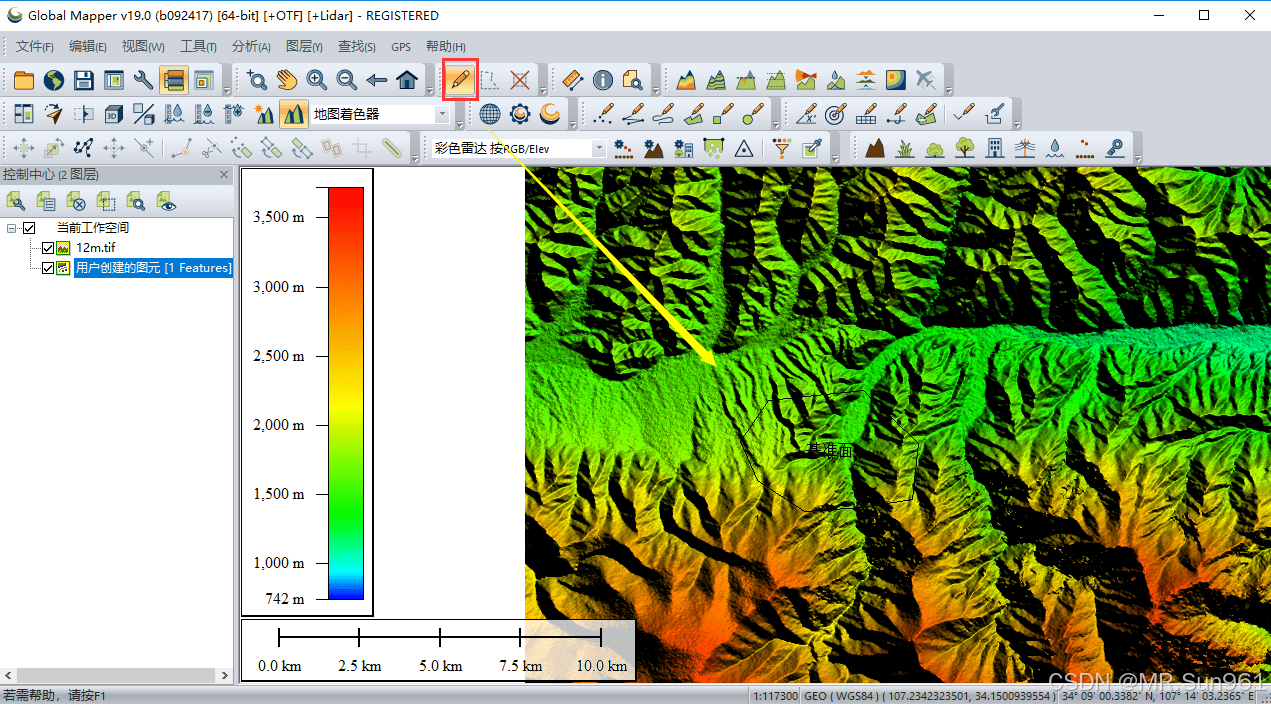
Task: Open the 视图(V) menu
Action: coord(143,46)
